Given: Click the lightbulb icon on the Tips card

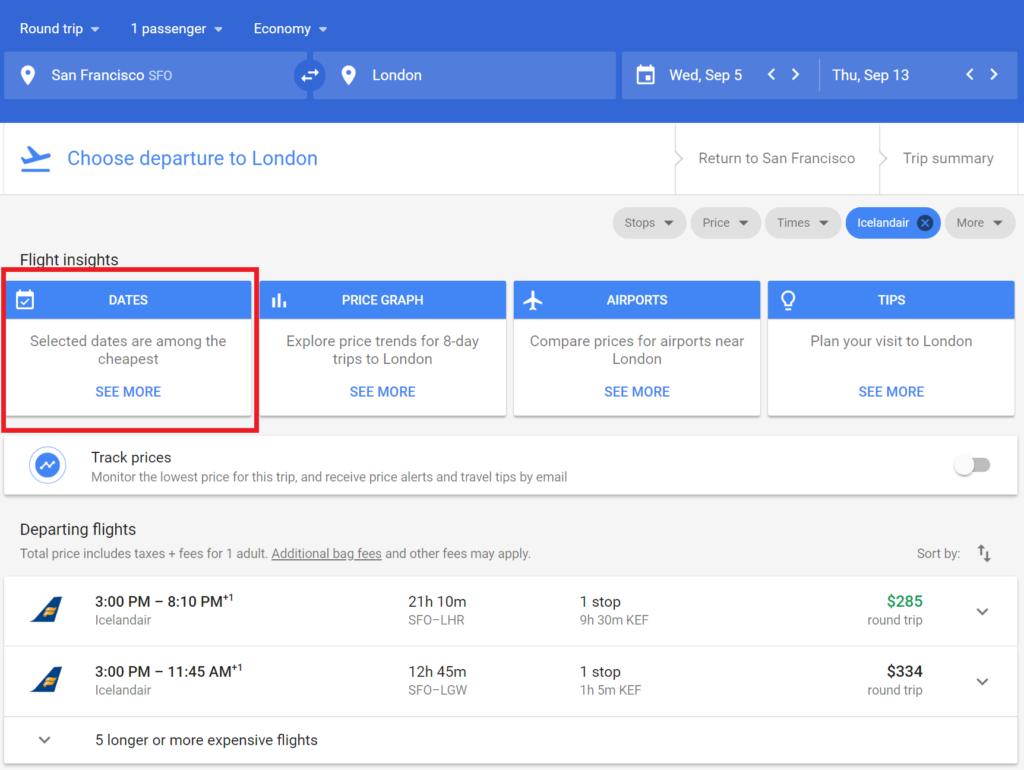Looking at the screenshot, I should [x=787, y=299].
